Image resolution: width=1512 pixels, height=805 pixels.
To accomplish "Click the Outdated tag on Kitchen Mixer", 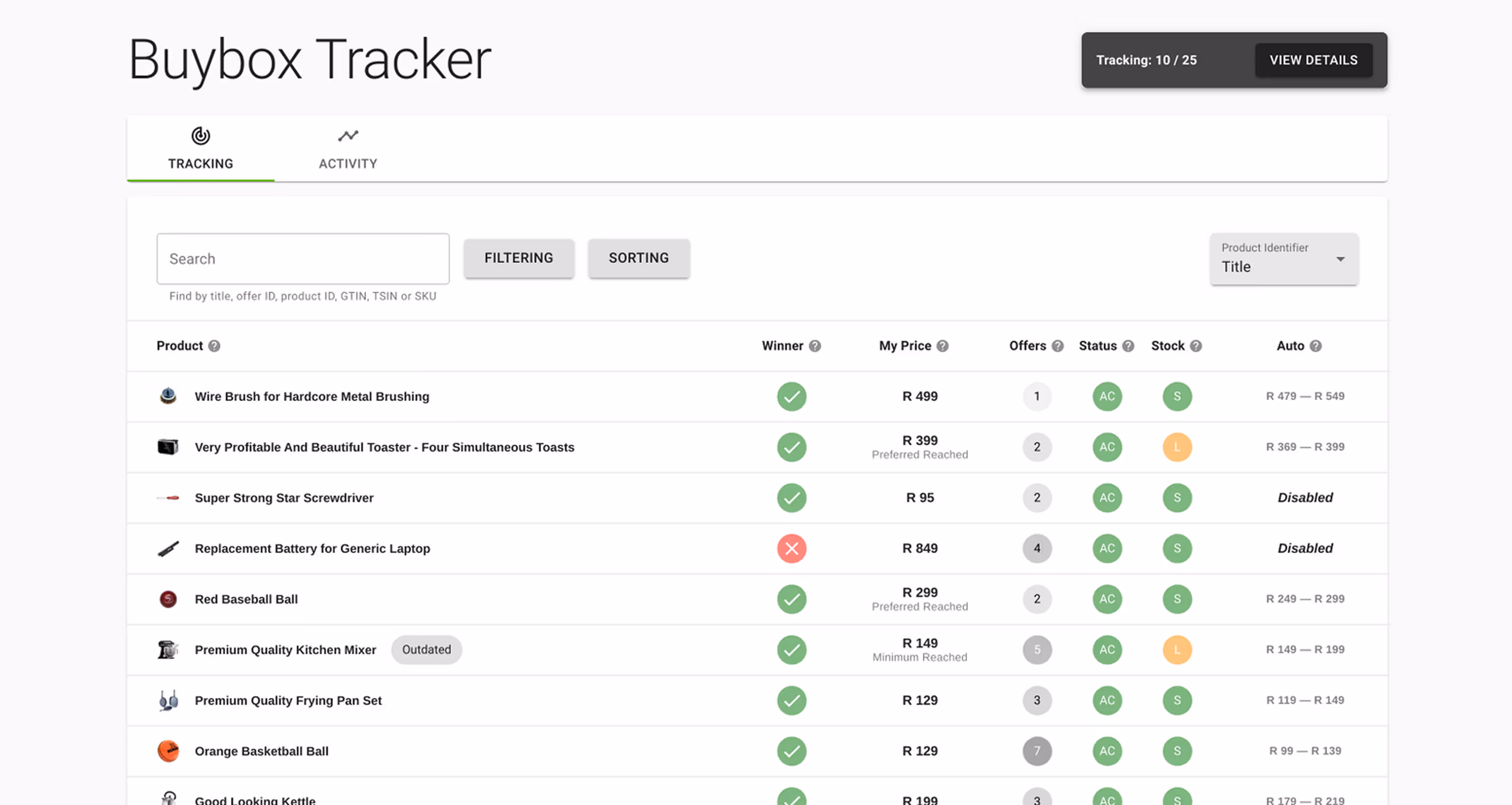I will tap(426, 650).
